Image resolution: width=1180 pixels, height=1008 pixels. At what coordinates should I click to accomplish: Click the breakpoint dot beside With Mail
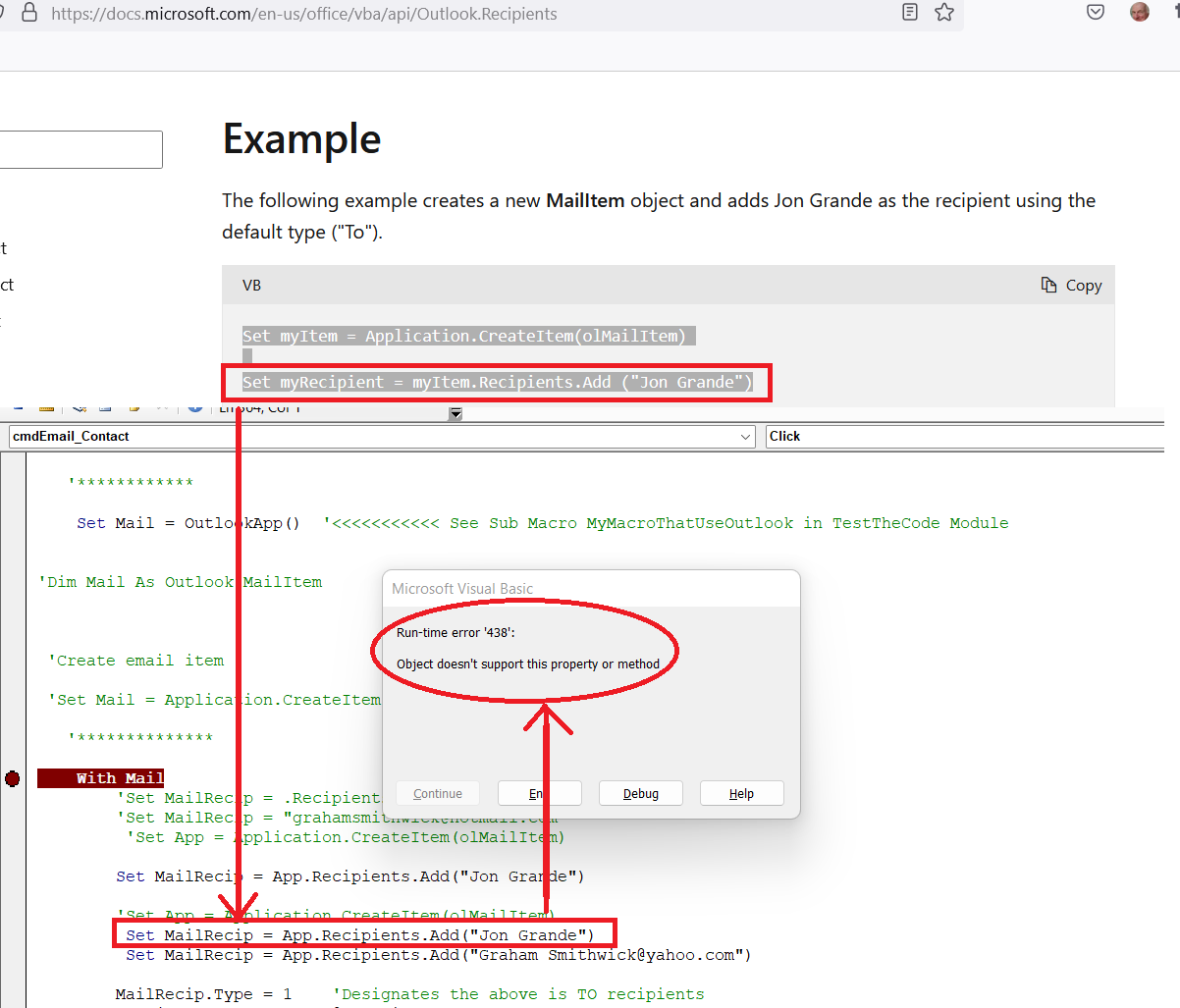click(13, 778)
